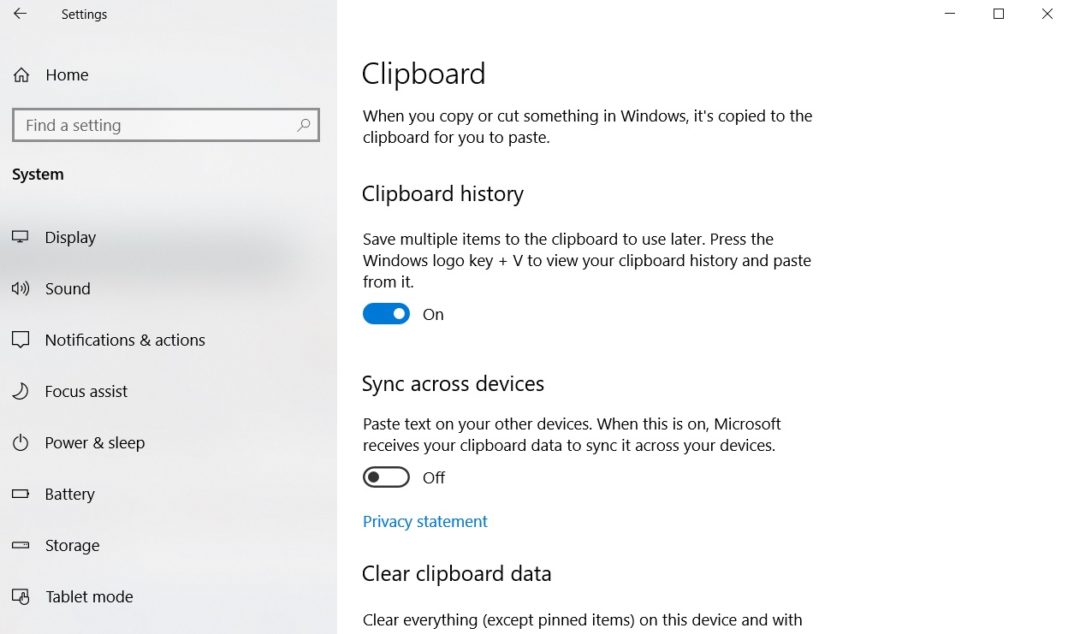The height and width of the screenshot is (634, 1068).
Task: Click the Sound speaker icon
Action: click(21, 288)
